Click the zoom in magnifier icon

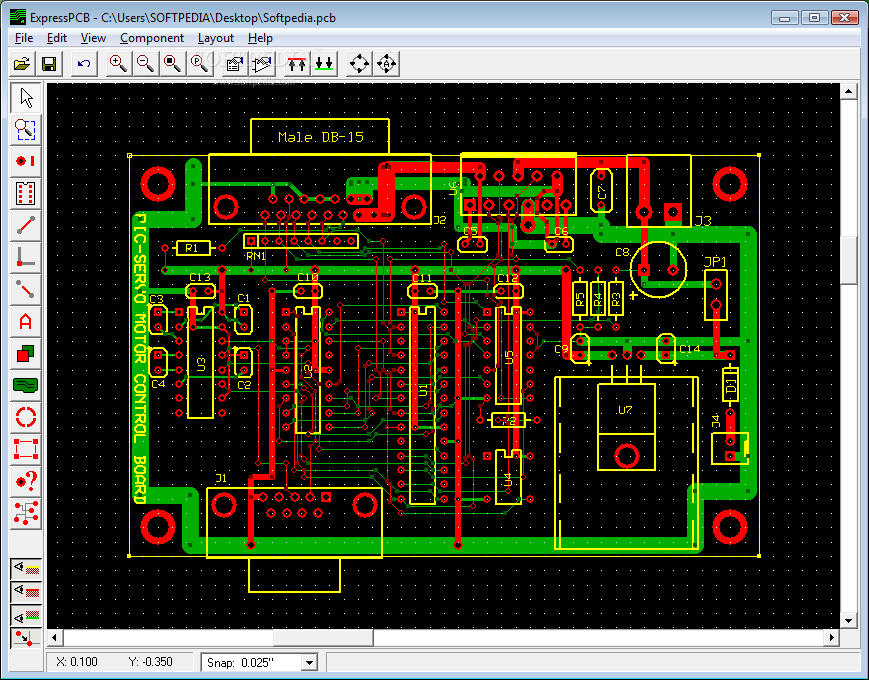(x=118, y=64)
